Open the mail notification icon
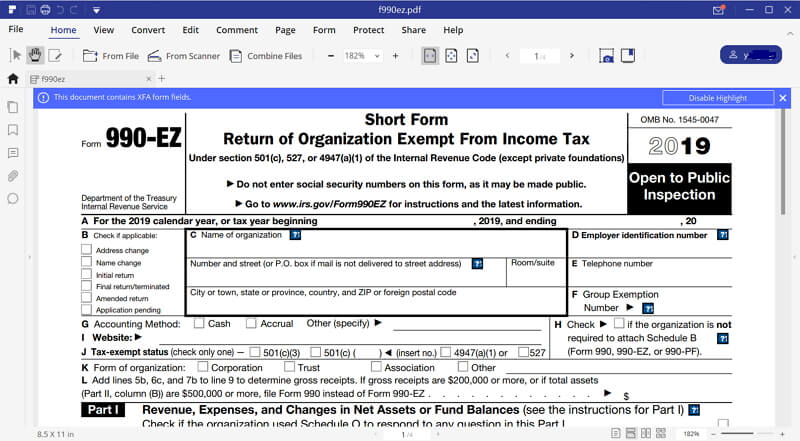The image size is (800, 441). (x=718, y=10)
